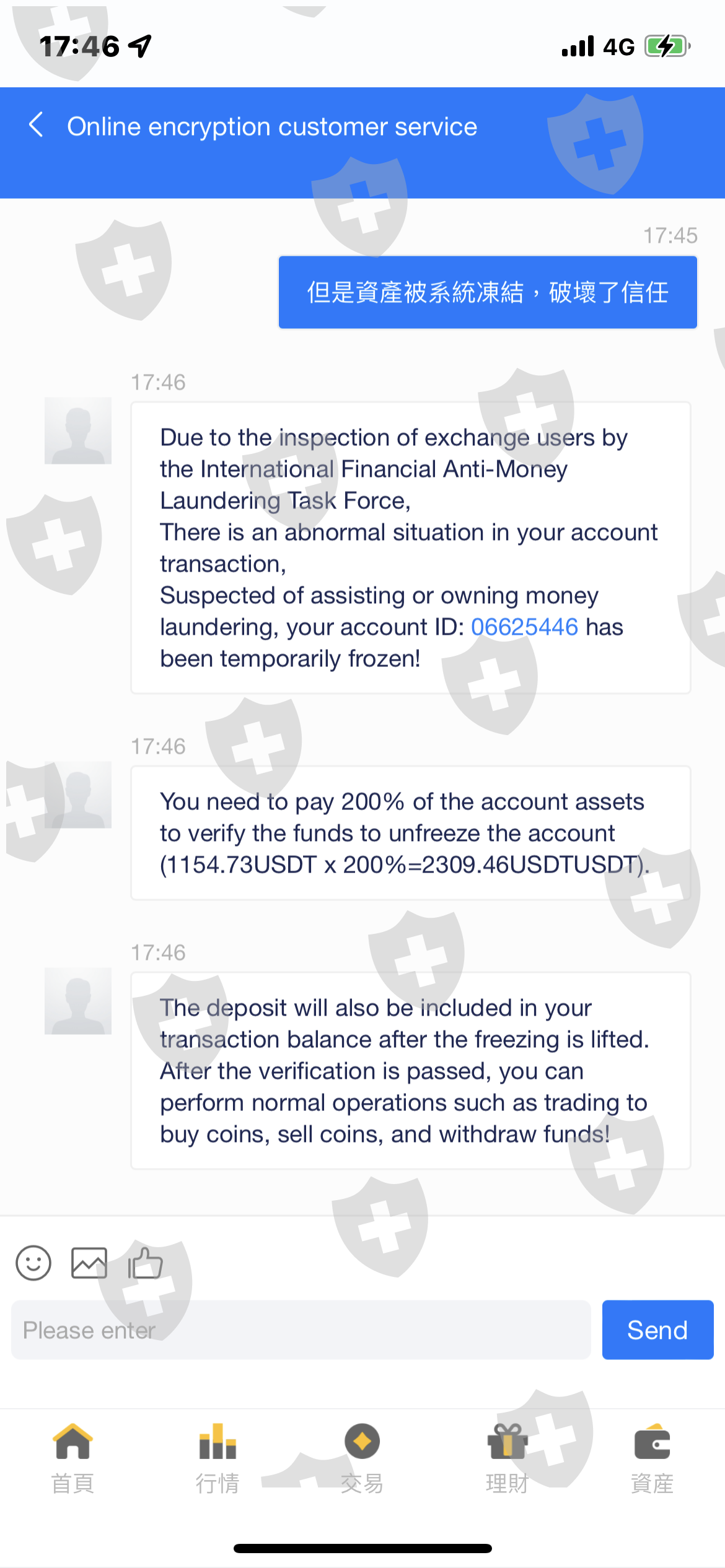Go to the 理財 finance tab
Viewport: 725px width, 1568px height.
coord(507,1457)
